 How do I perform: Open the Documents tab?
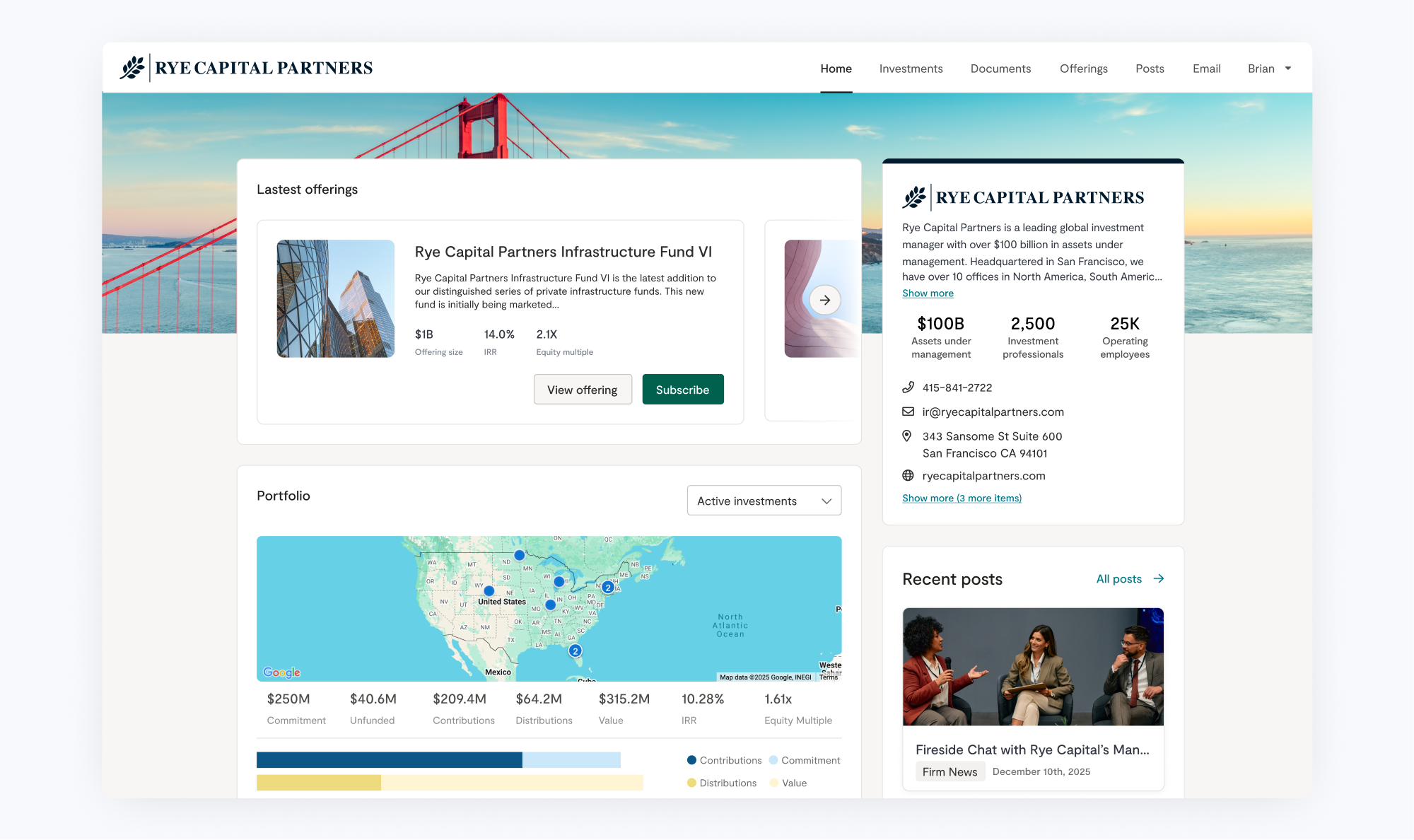point(1000,69)
